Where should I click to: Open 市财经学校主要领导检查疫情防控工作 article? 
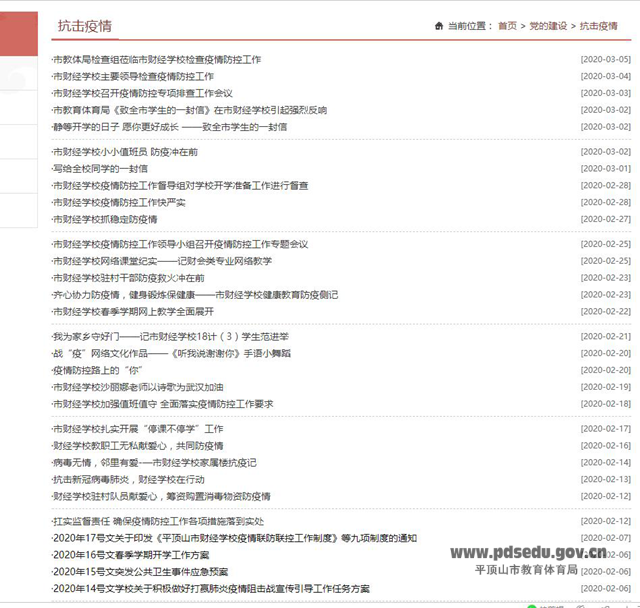click(133, 77)
